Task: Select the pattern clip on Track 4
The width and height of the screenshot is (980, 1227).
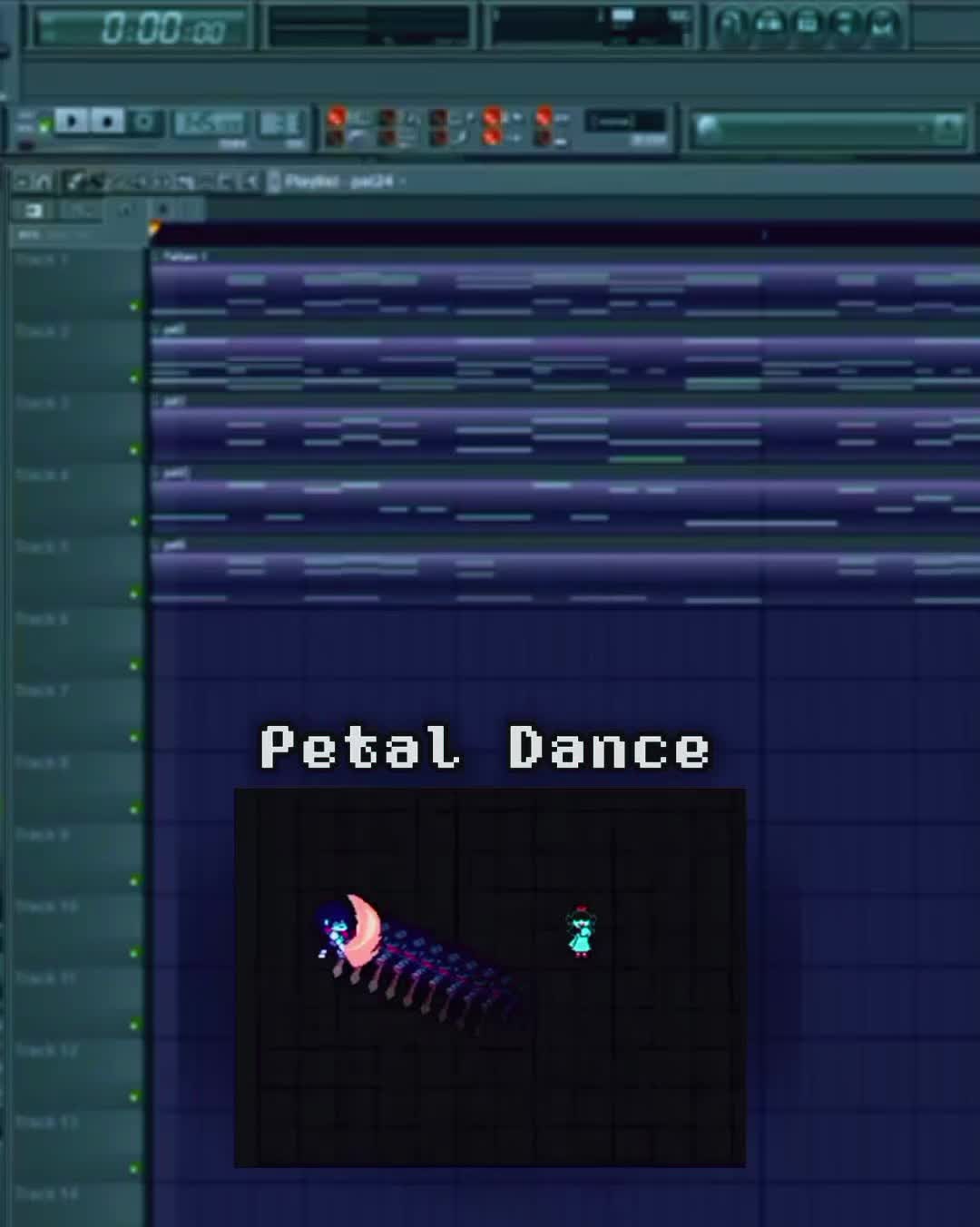Action: (565, 498)
